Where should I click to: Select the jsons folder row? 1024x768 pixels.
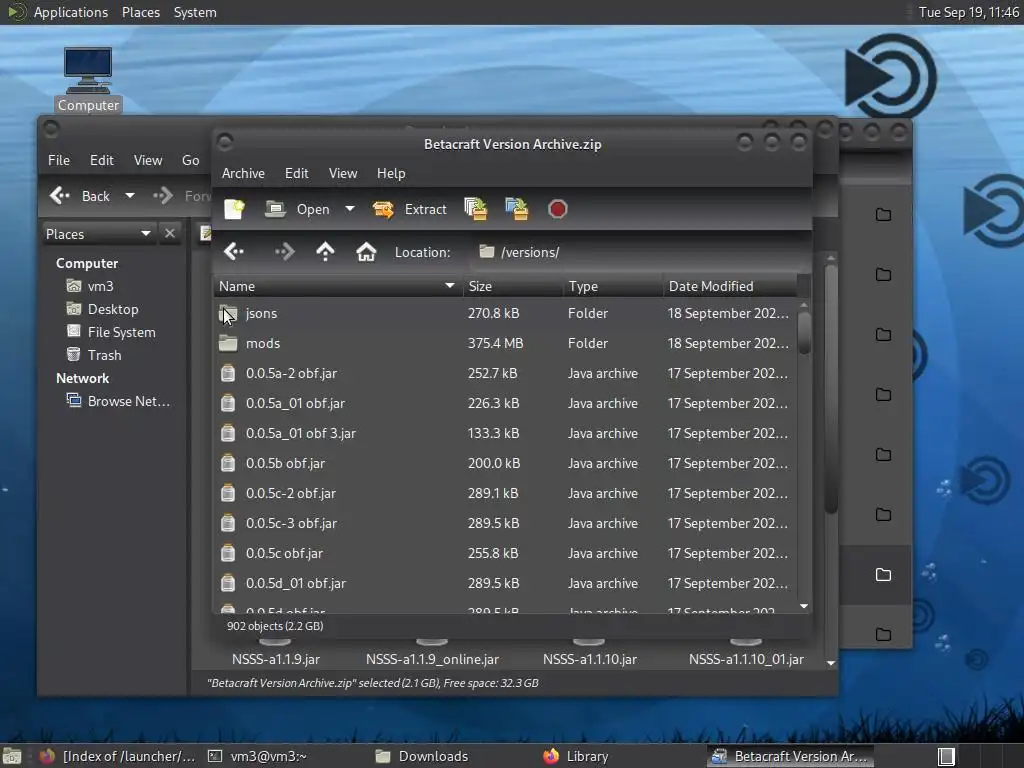coord(505,313)
